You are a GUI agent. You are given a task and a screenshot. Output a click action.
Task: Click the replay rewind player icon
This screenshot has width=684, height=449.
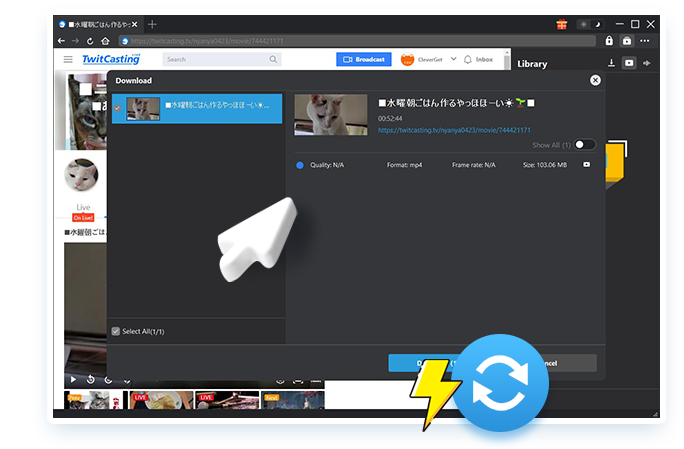tap(90, 380)
